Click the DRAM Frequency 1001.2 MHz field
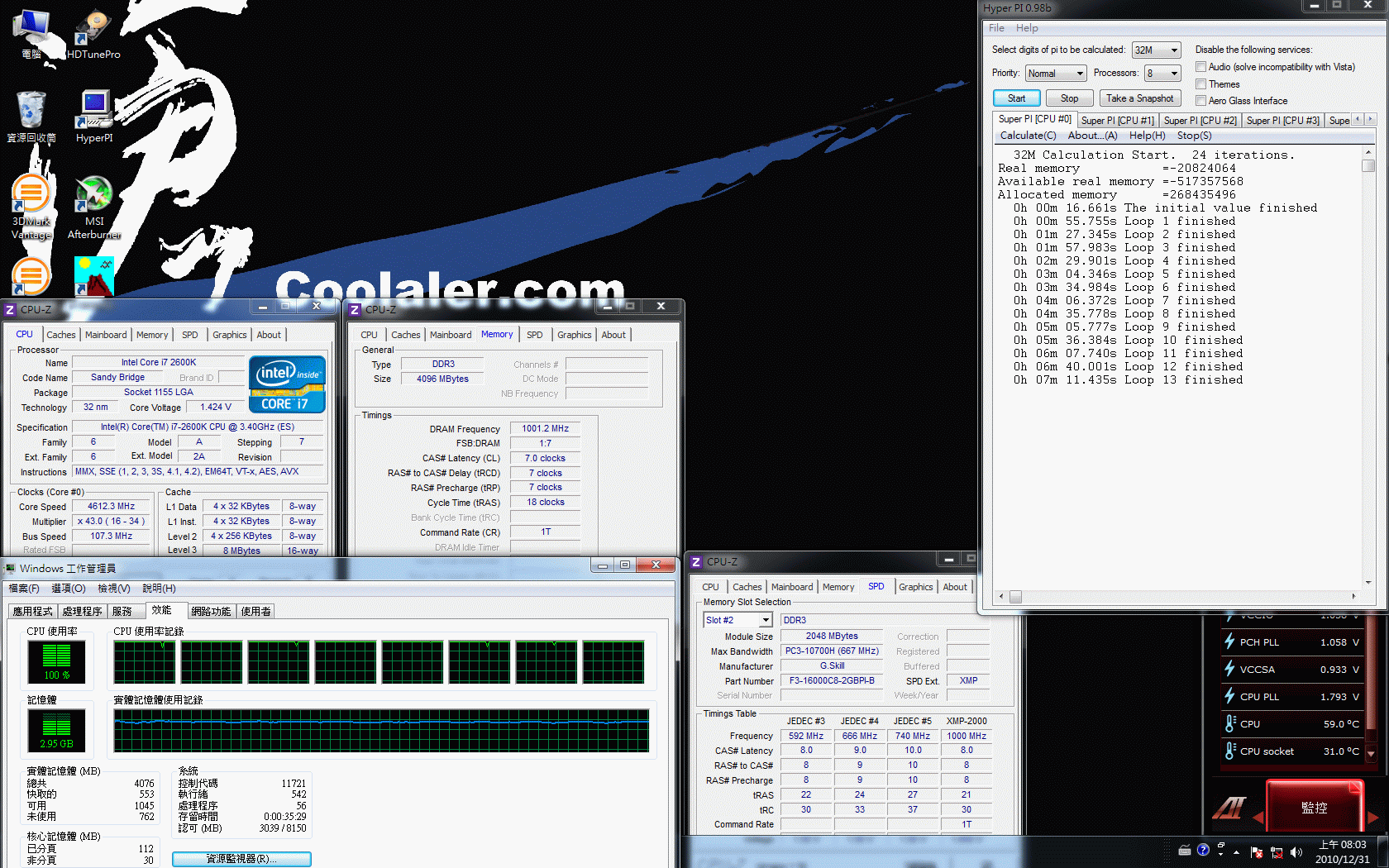The height and width of the screenshot is (868, 1389). coord(545,429)
